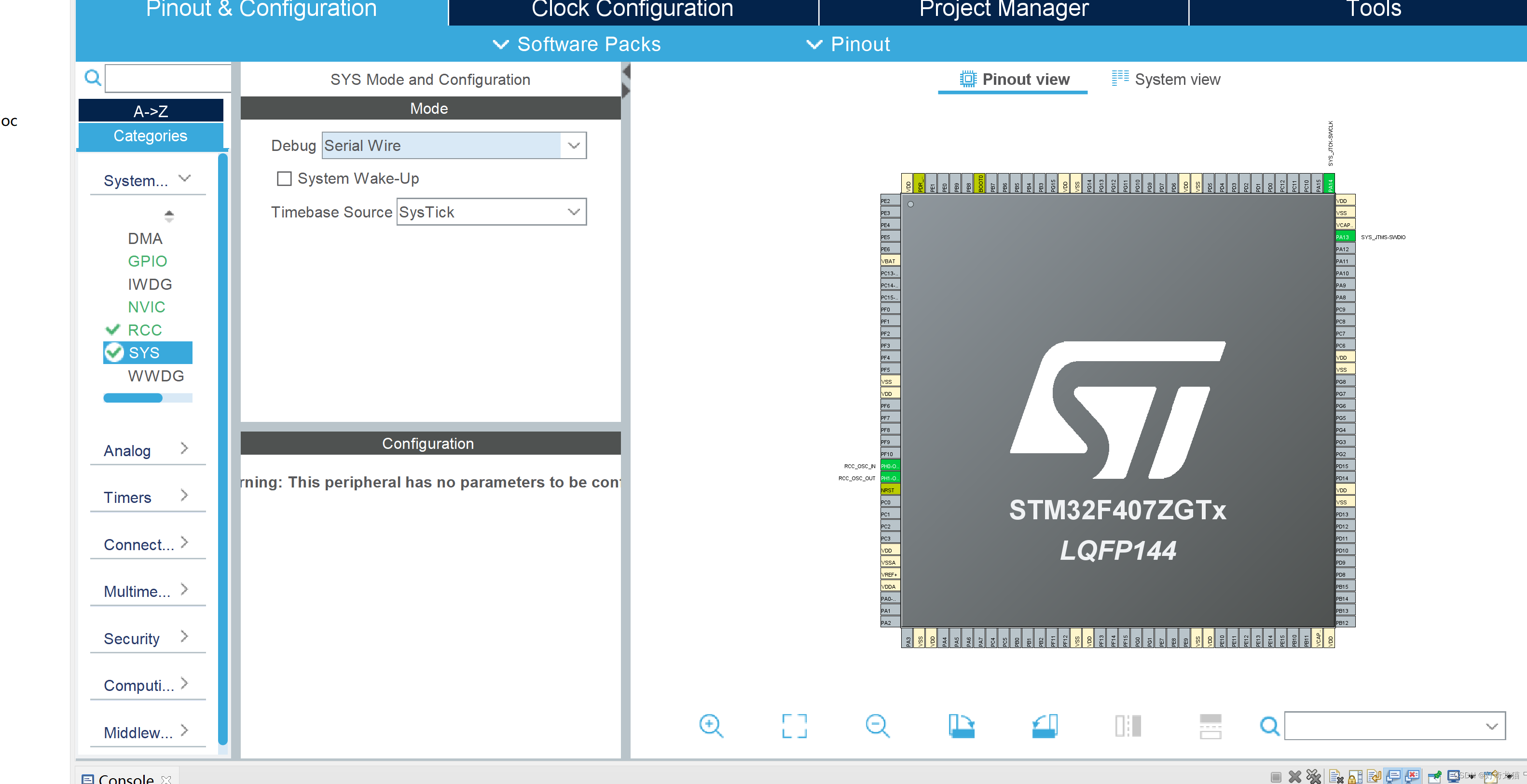Click the System view grid icon
The image size is (1527, 784).
[1120, 78]
